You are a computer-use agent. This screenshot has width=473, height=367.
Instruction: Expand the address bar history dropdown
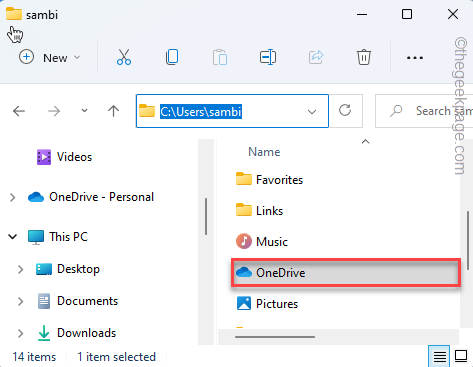(x=312, y=112)
